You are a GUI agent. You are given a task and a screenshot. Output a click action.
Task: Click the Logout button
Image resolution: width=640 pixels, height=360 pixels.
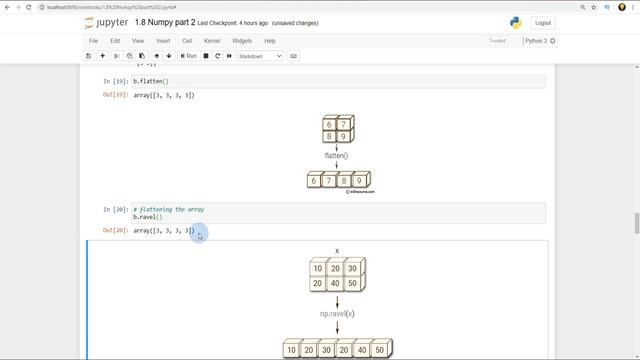tap(543, 23)
